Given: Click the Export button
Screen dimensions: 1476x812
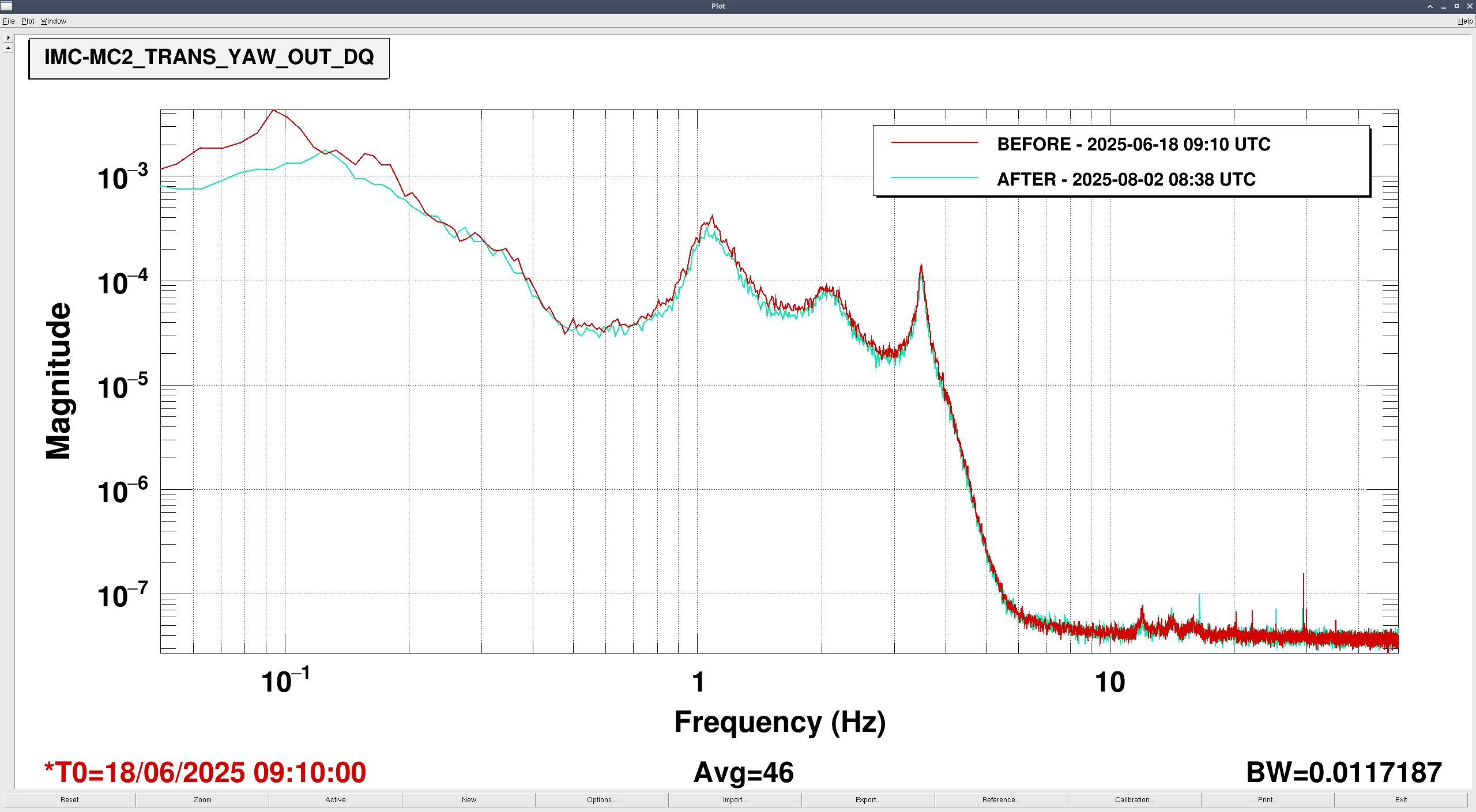Looking at the screenshot, I should click(868, 799).
